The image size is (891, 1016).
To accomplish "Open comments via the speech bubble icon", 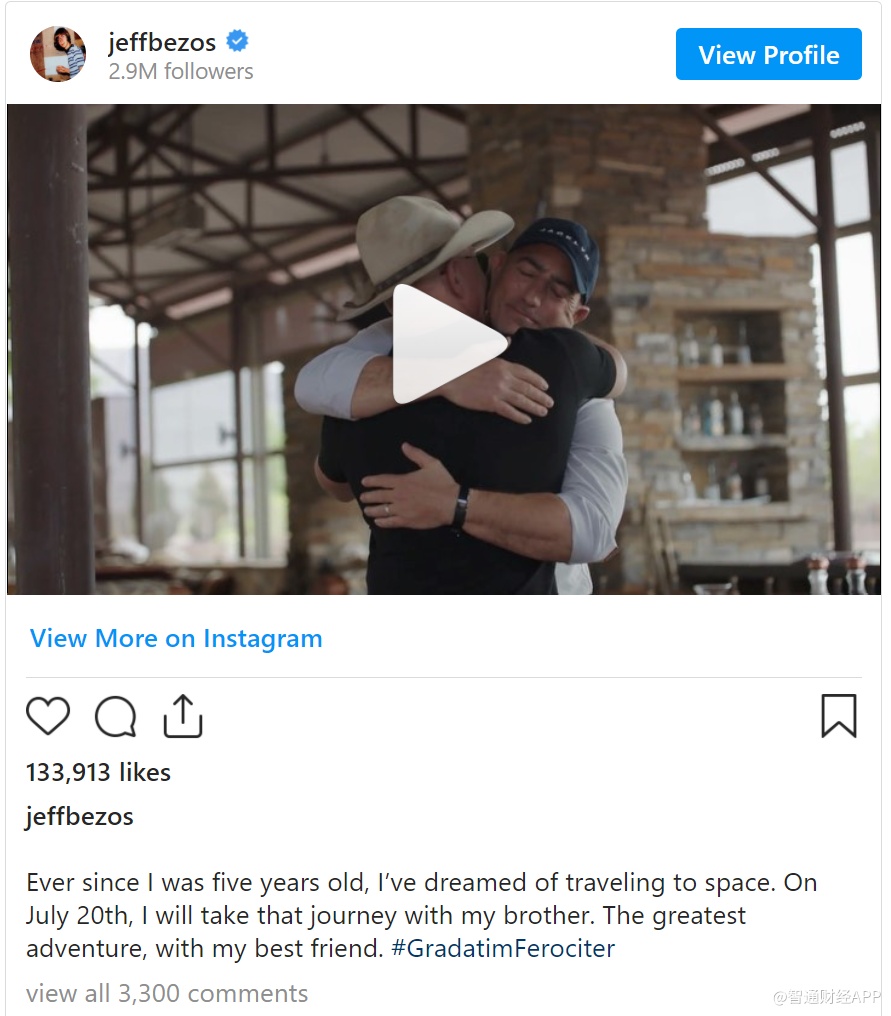I will click(116, 716).
